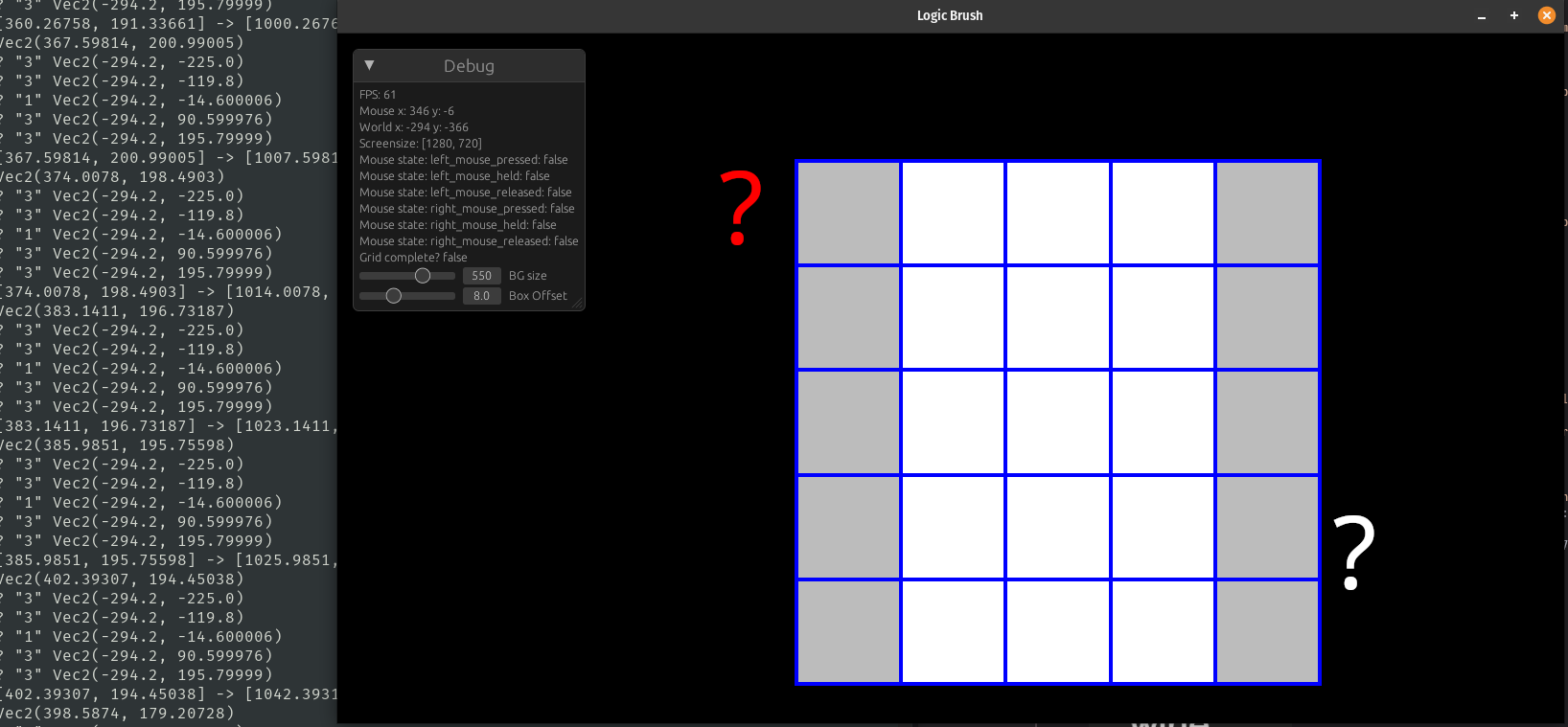Grab the Debug panel resize grip corner
1568x727 pixels.
(x=577, y=304)
